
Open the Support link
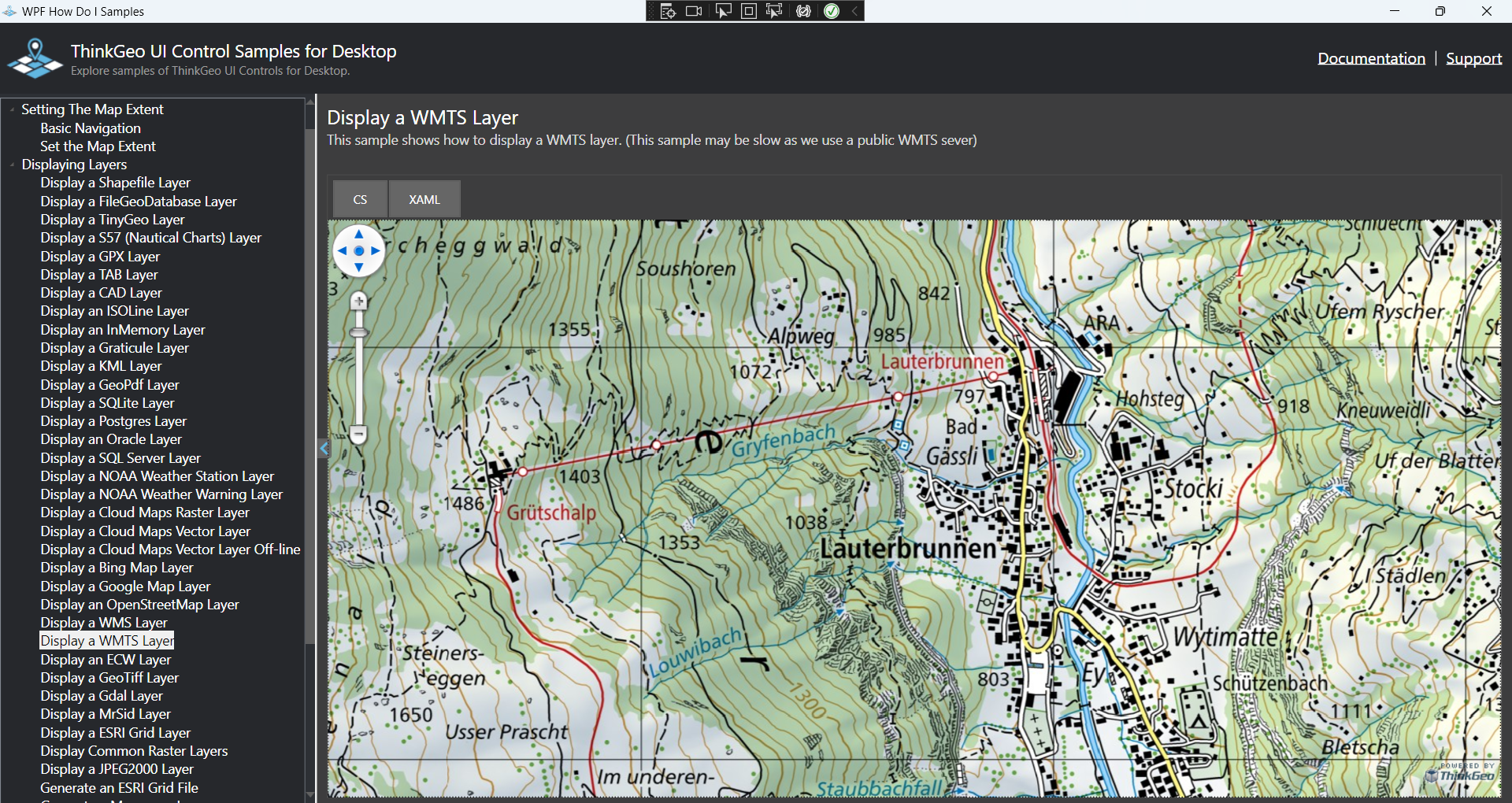coord(1473,58)
